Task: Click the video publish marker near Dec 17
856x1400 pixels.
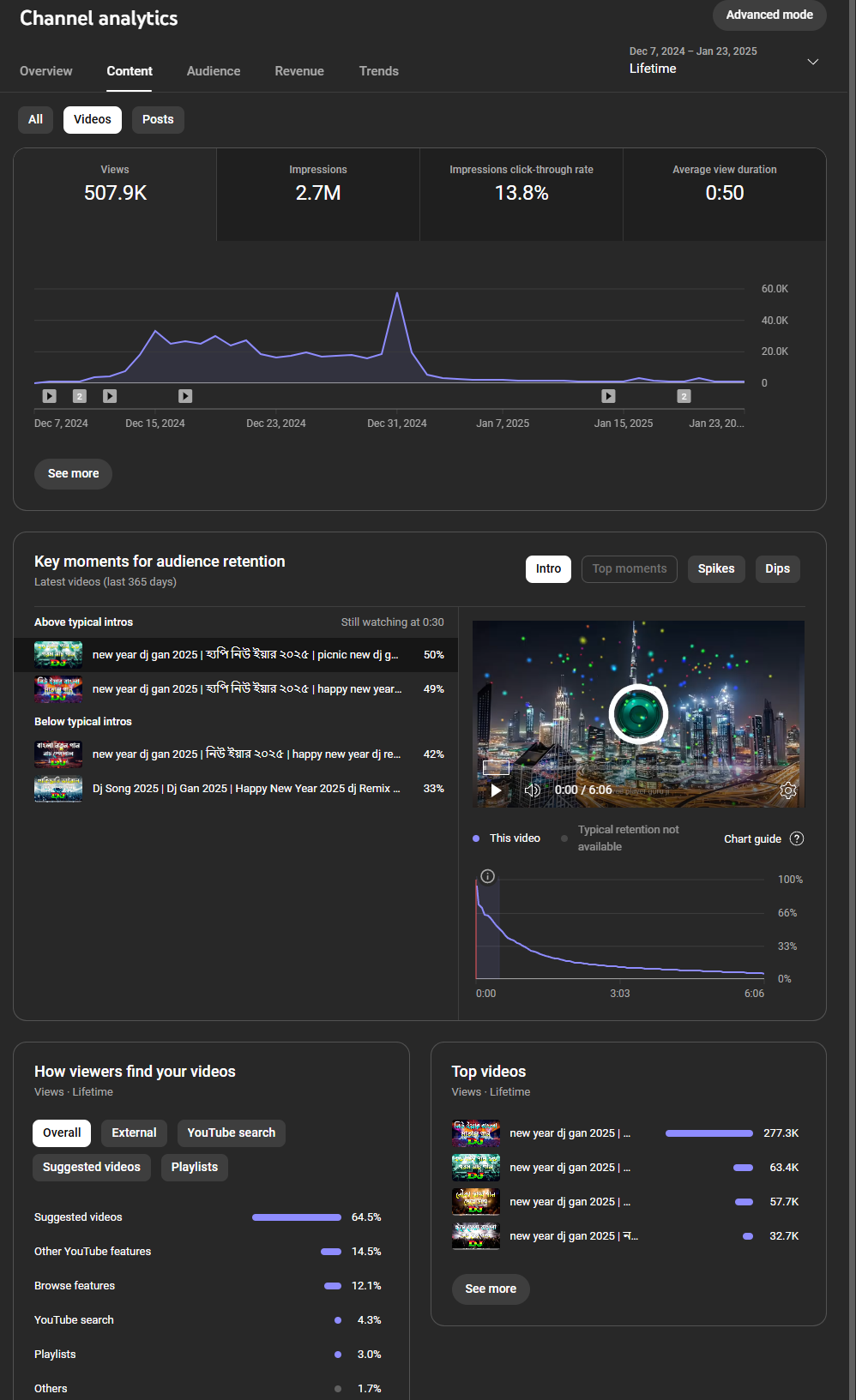Action: [185, 396]
